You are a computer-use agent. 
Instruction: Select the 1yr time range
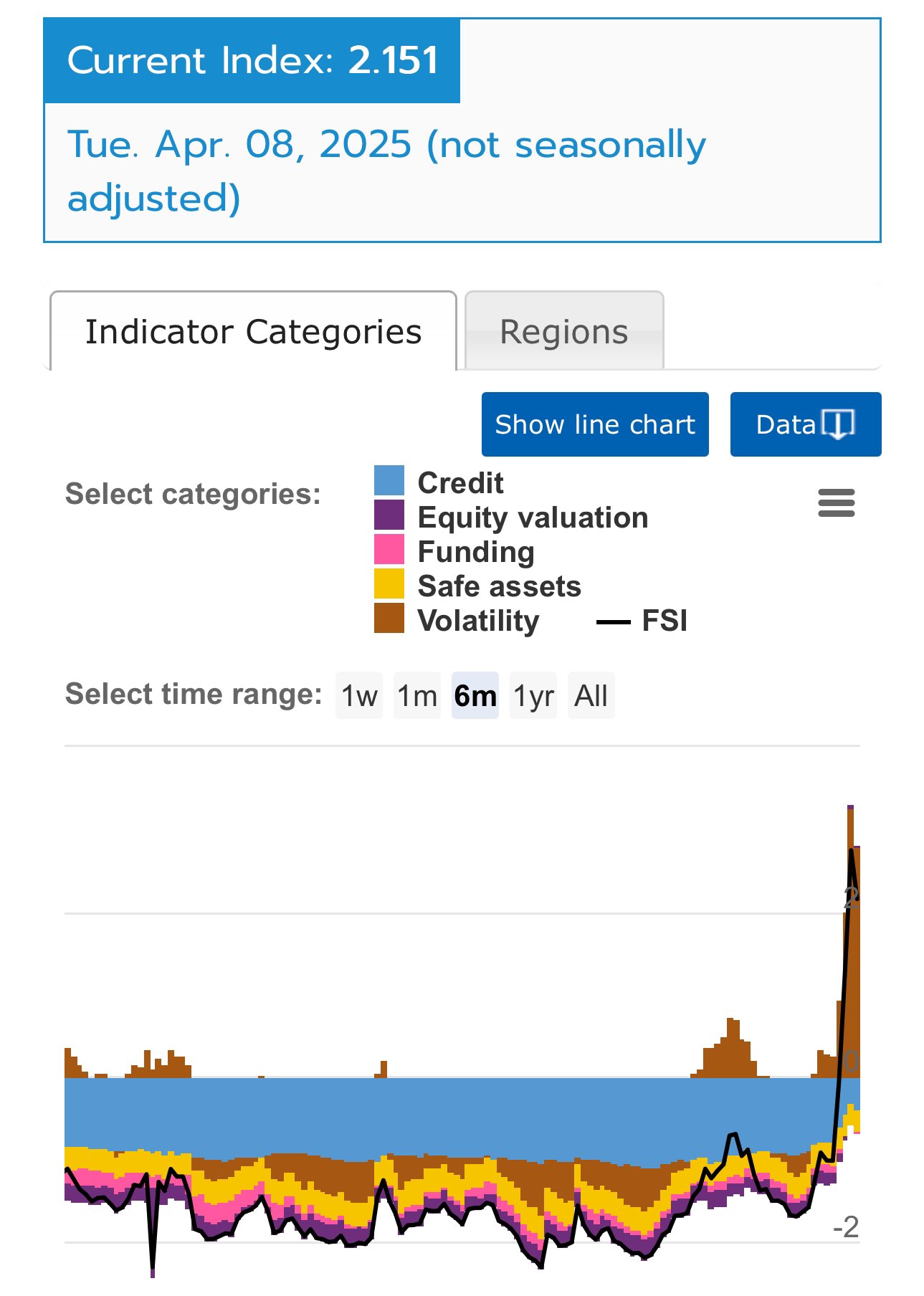(533, 695)
